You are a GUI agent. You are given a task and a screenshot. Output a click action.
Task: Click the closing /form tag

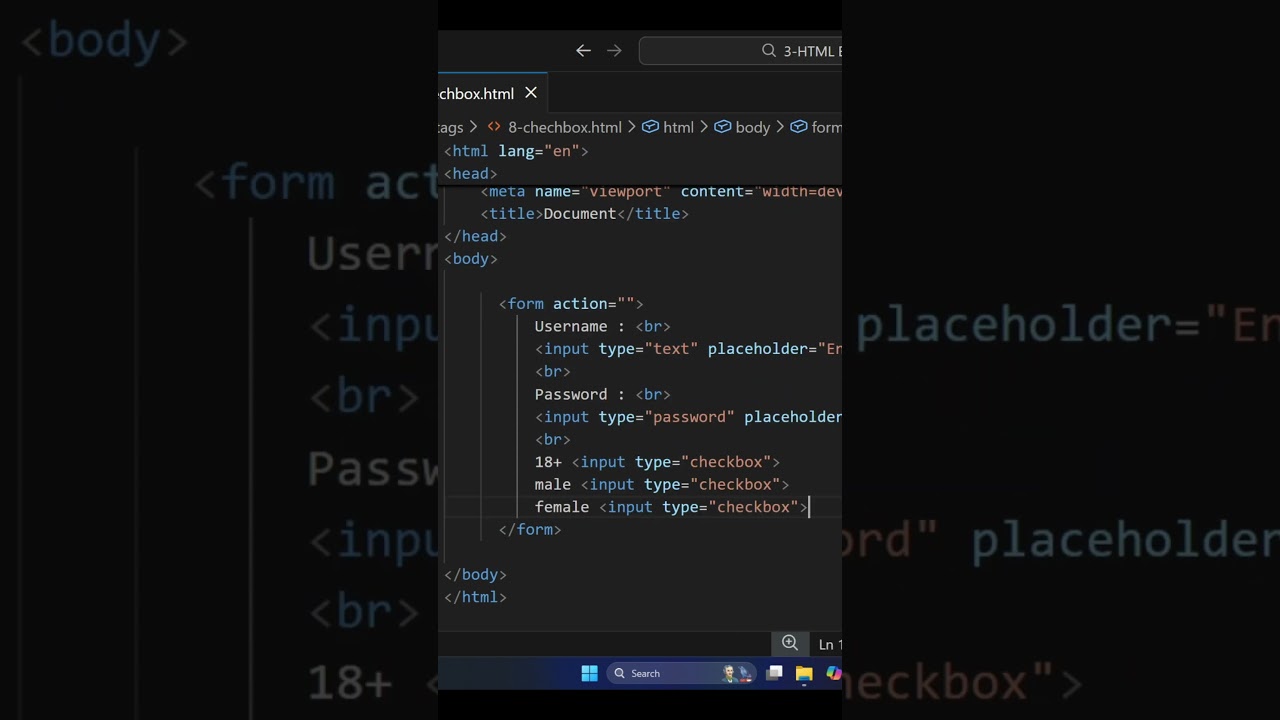530,529
